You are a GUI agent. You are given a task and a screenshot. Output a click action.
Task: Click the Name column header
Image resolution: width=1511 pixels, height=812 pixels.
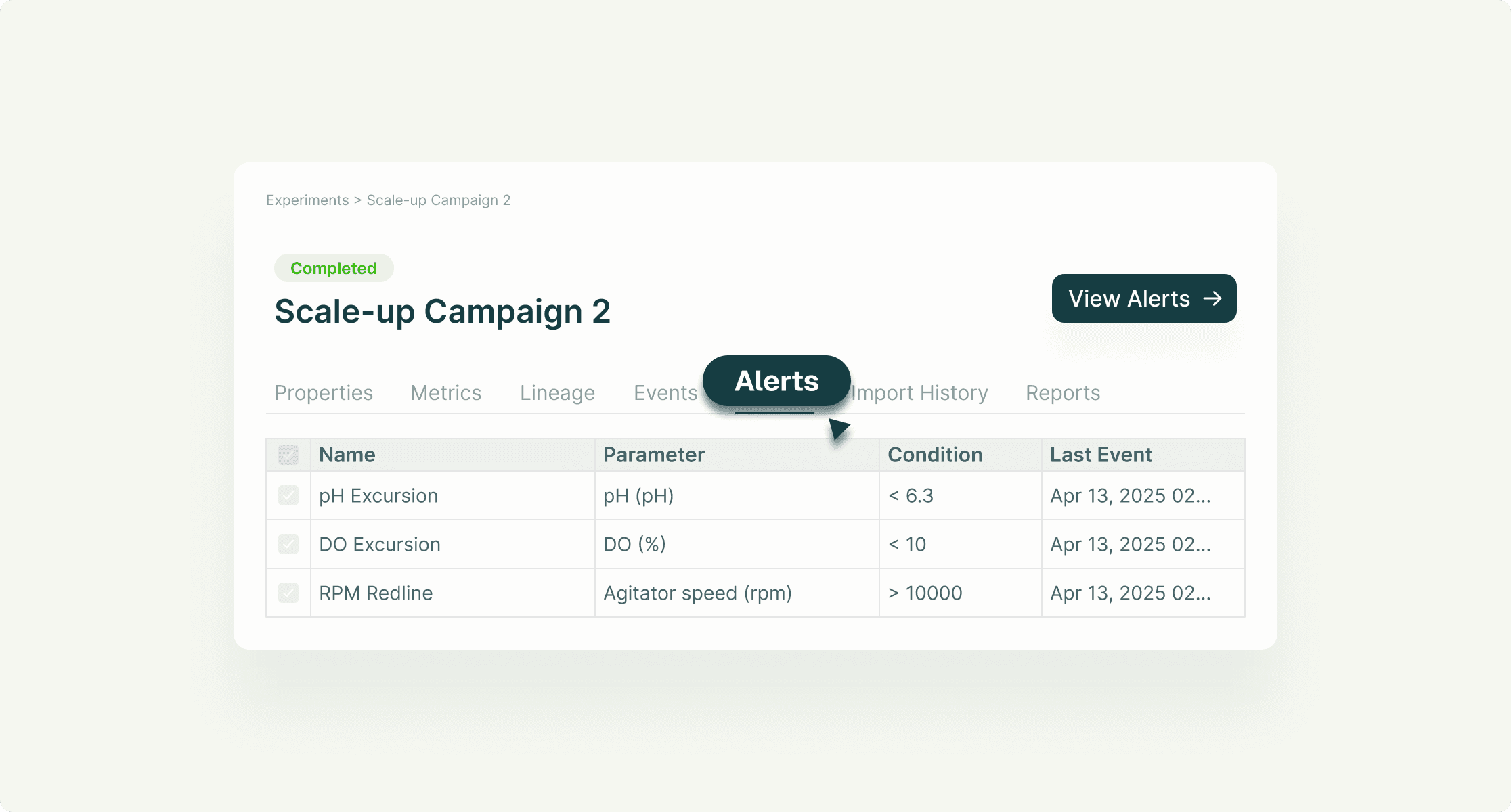click(347, 454)
